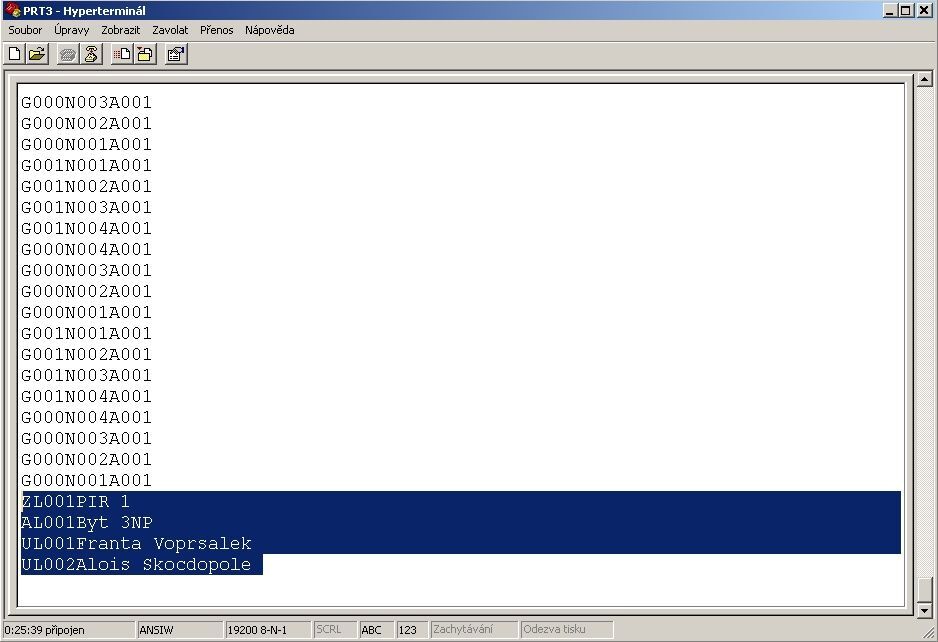Expand the Zobrazit menu
Viewport: 938px width, 642px height.
(x=120, y=30)
